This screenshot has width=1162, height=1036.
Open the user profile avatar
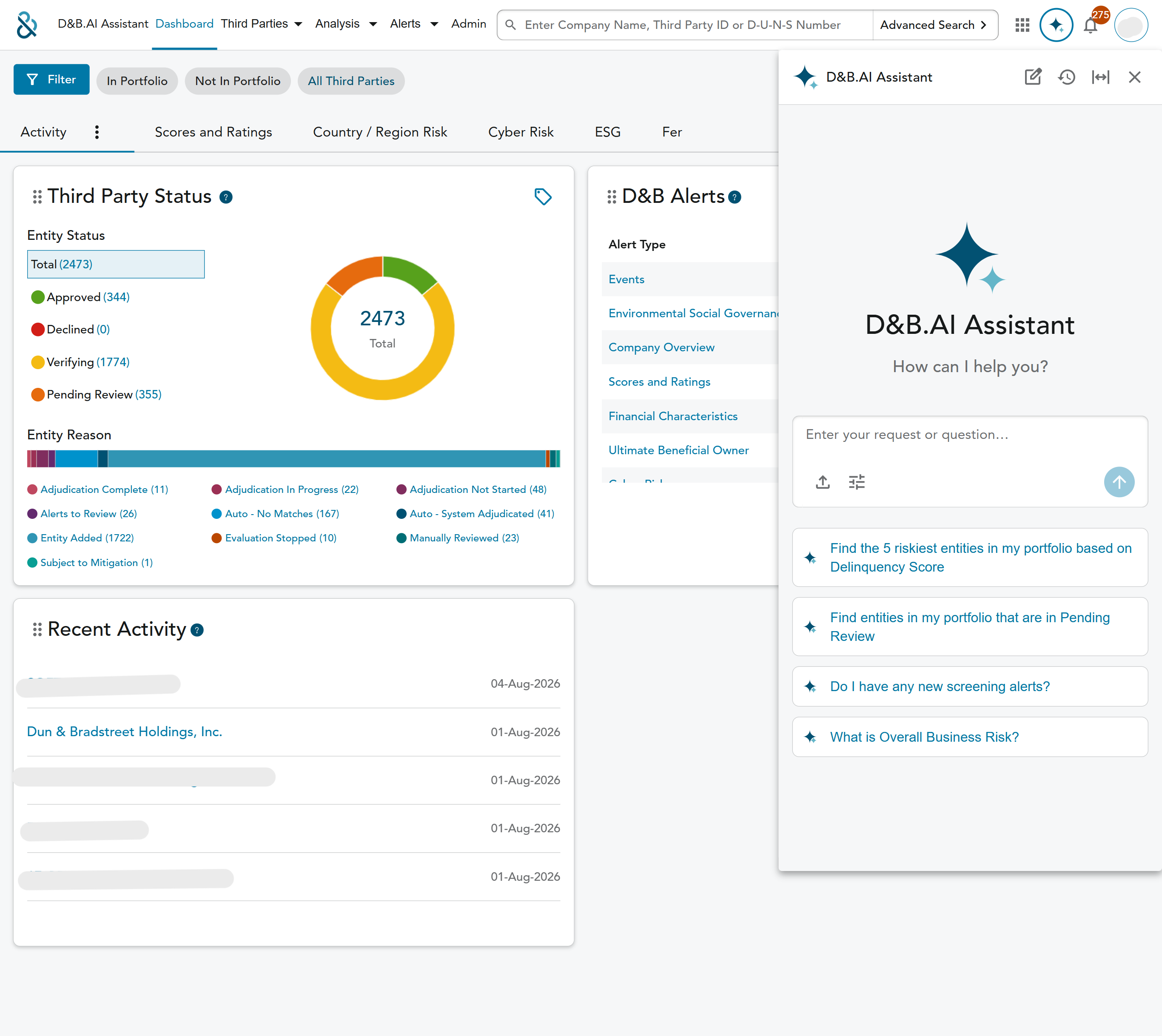click(x=1131, y=25)
